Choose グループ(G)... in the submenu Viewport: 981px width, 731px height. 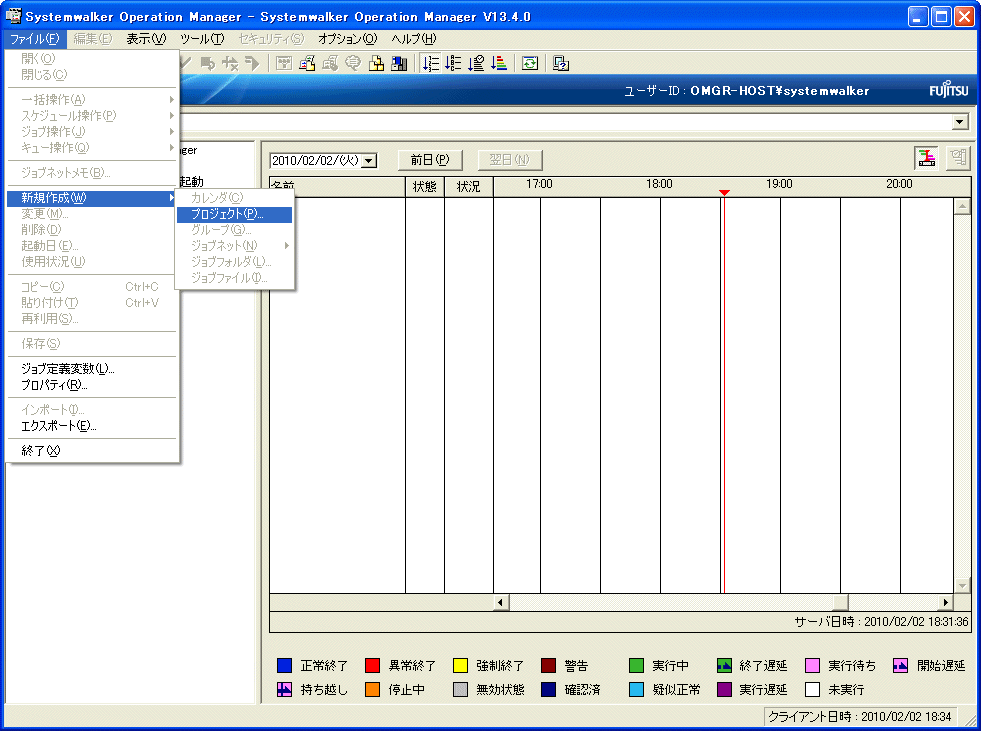235,230
